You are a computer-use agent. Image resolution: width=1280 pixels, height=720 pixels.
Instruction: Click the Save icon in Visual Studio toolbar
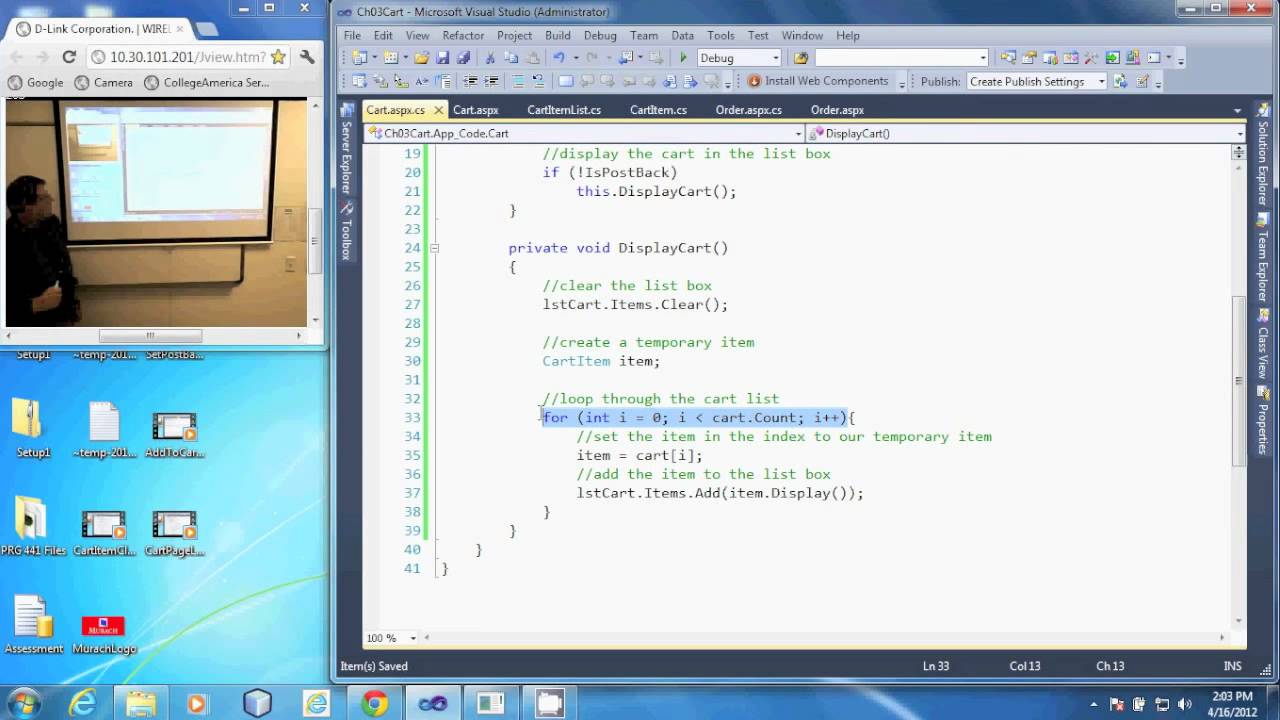click(442, 58)
